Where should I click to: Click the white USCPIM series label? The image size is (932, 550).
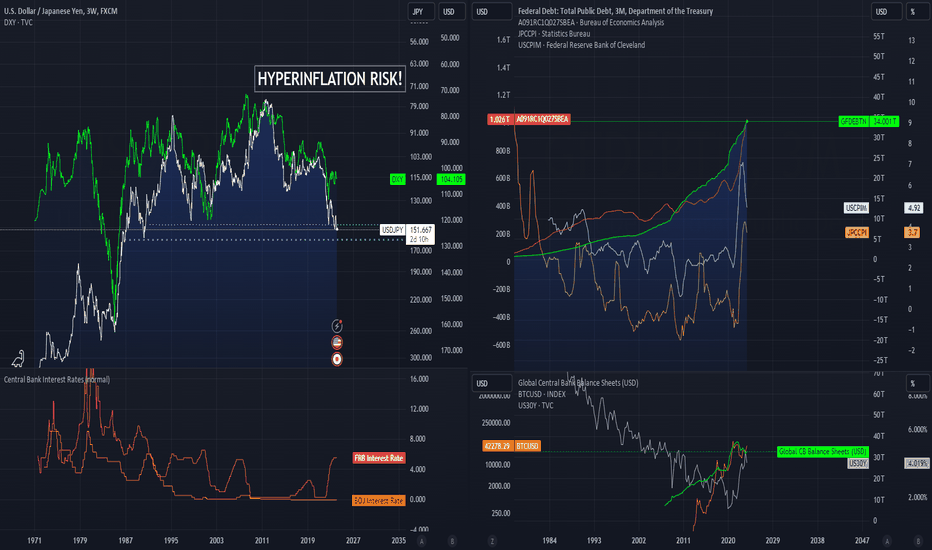(856, 208)
